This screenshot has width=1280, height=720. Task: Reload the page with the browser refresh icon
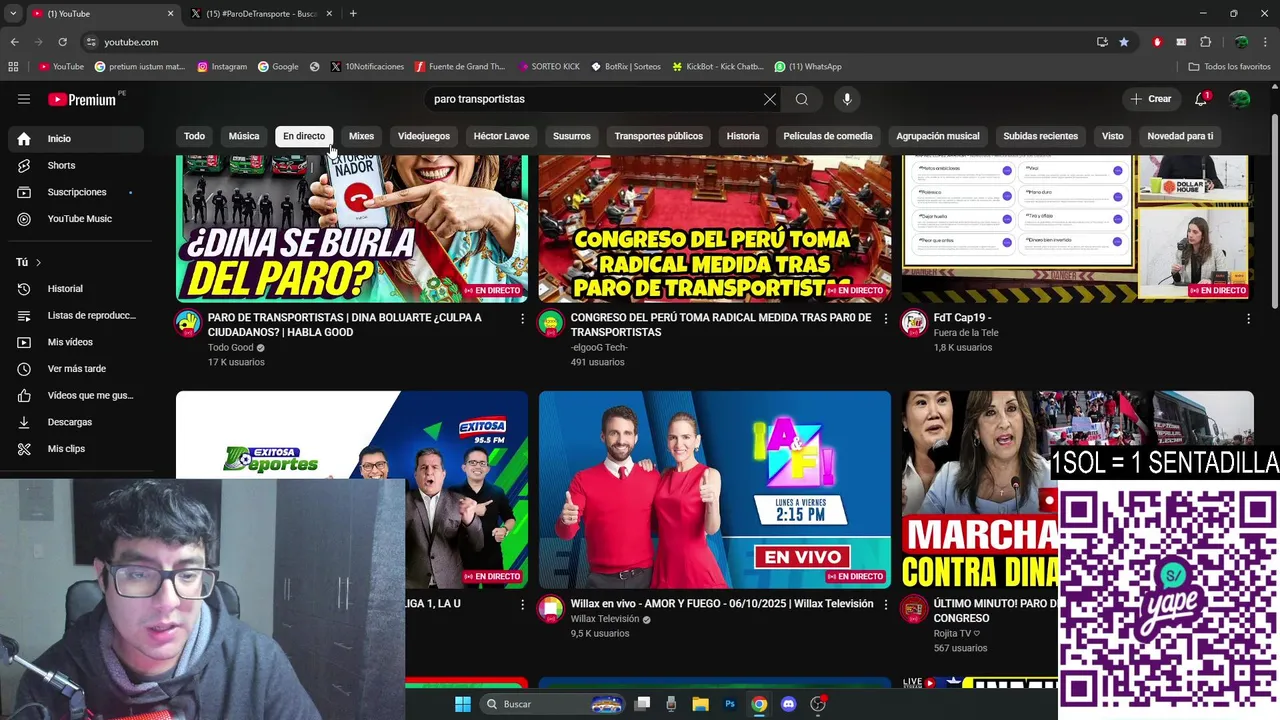coord(62,42)
